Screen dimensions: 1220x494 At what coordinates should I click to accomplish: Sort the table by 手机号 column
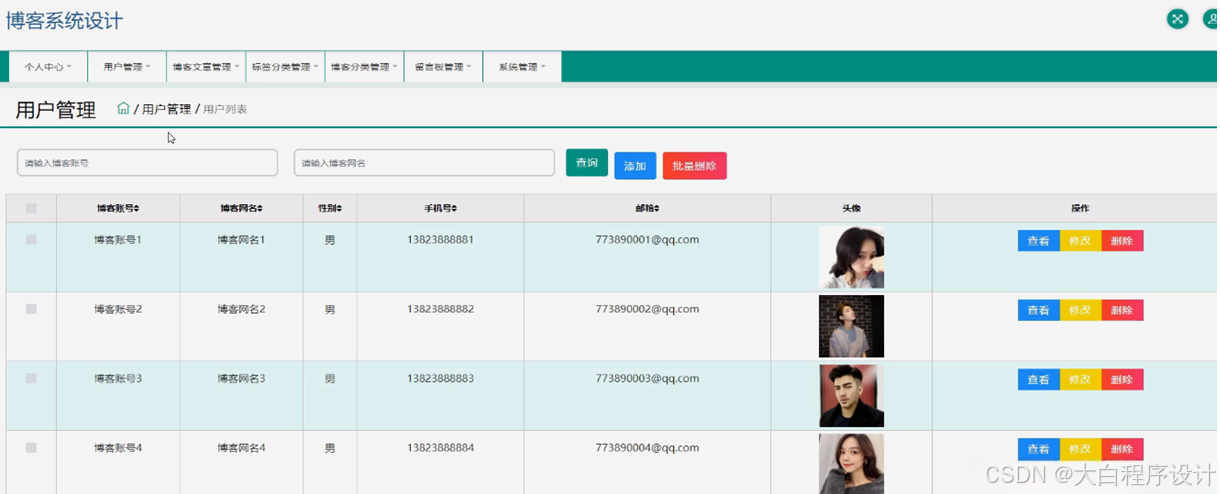[440, 208]
